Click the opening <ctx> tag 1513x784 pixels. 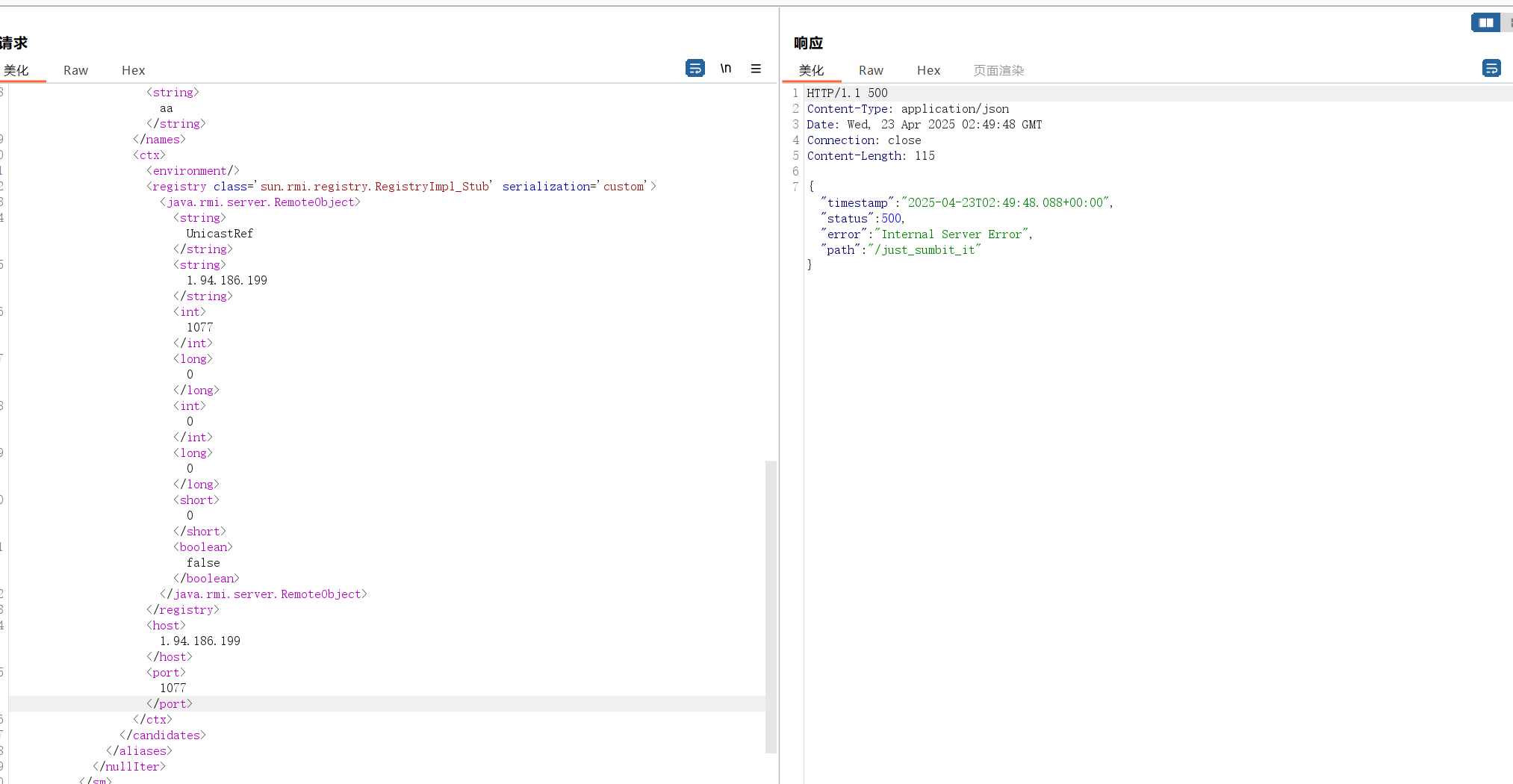[149, 155]
